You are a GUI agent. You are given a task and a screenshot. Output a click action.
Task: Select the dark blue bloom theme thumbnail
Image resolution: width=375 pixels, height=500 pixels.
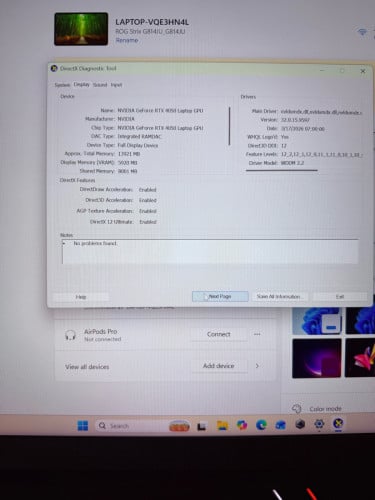click(360, 321)
